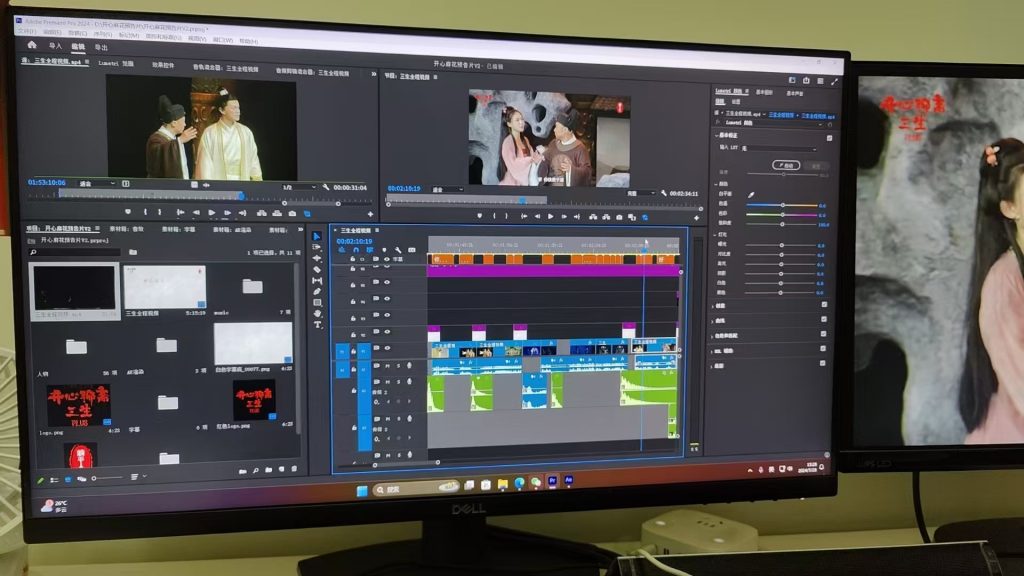Image resolution: width=1024 pixels, height=576 pixels.
Task: Click Premiere Pro icon on Windows taskbar
Action: (552, 481)
